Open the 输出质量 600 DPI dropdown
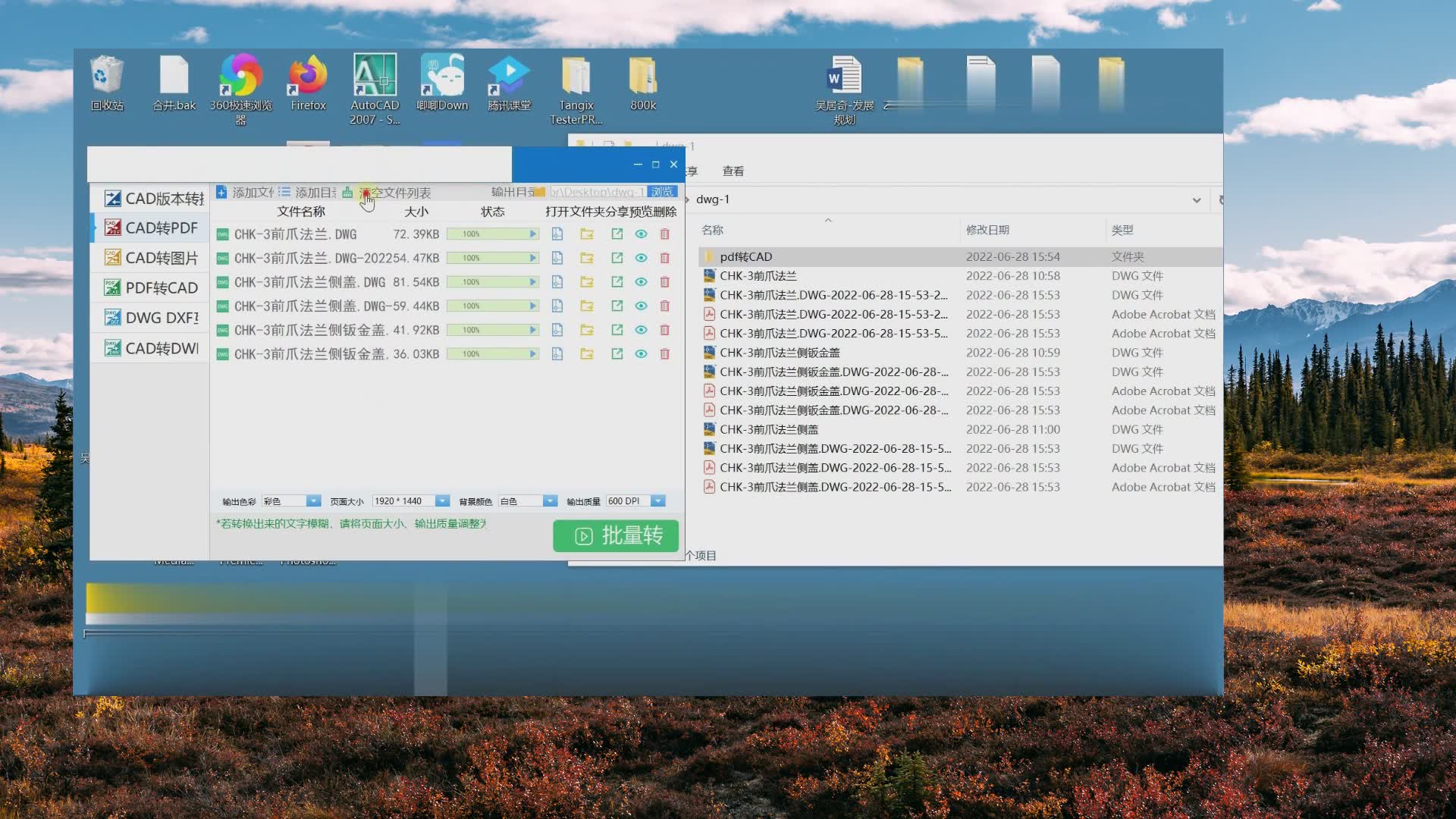Image resolution: width=1456 pixels, height=819 pixels. pos(658,501)
